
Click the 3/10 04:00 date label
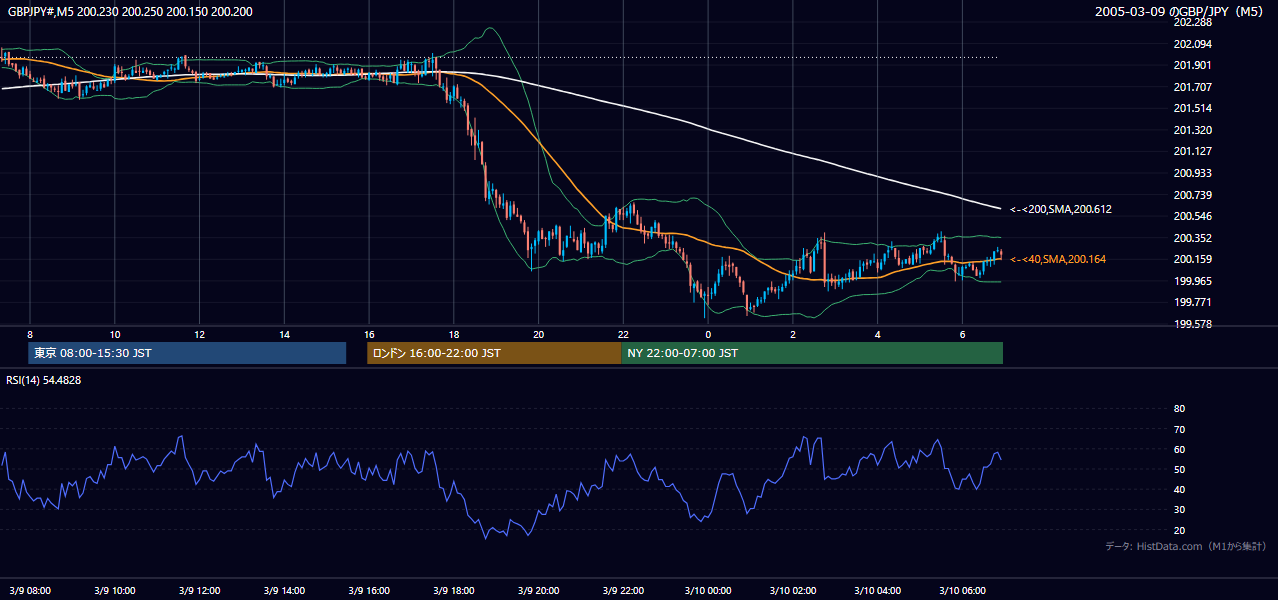coord(876,590)
